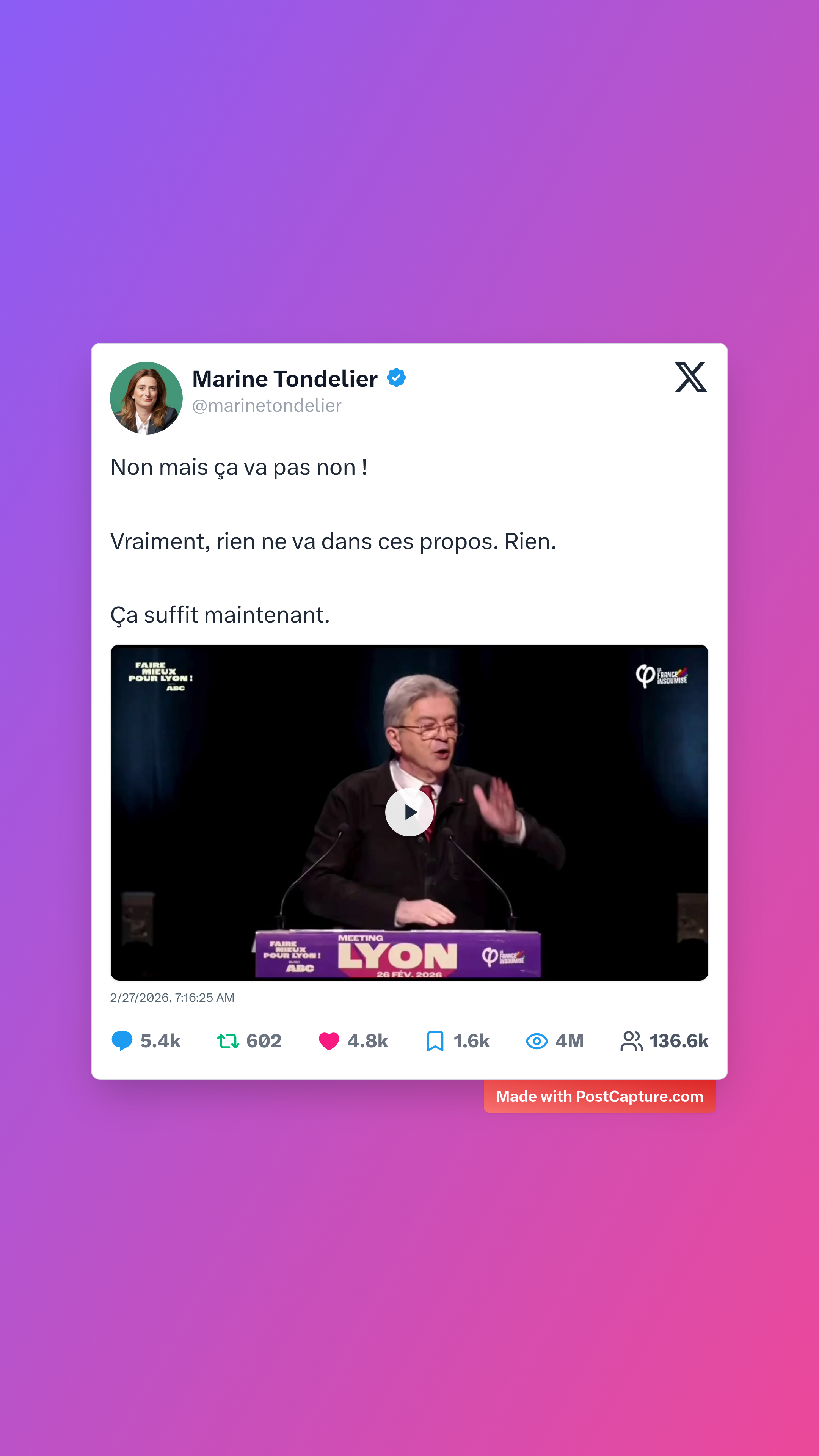
Task: Click the eye views icon
Action: tap(537, 1040)
